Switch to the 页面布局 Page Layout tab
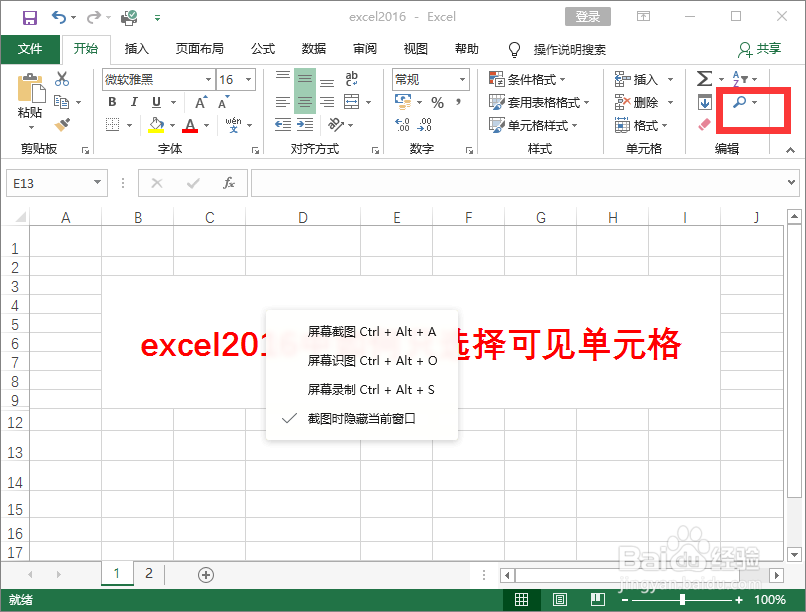The height and width of the screenshot is (612, 806). tap(200, 49)
